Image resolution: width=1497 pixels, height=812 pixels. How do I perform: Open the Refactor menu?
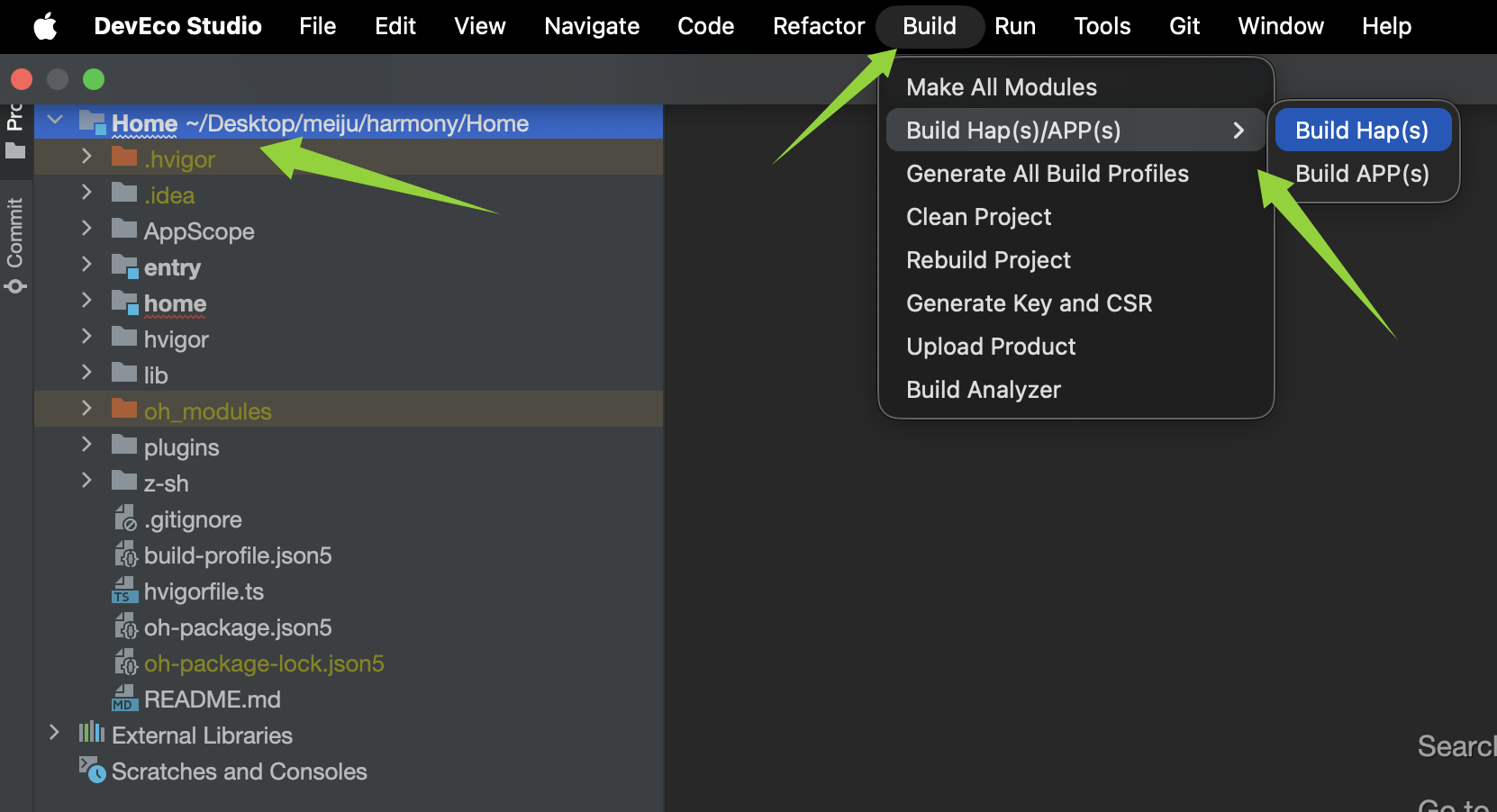point(819,26)
